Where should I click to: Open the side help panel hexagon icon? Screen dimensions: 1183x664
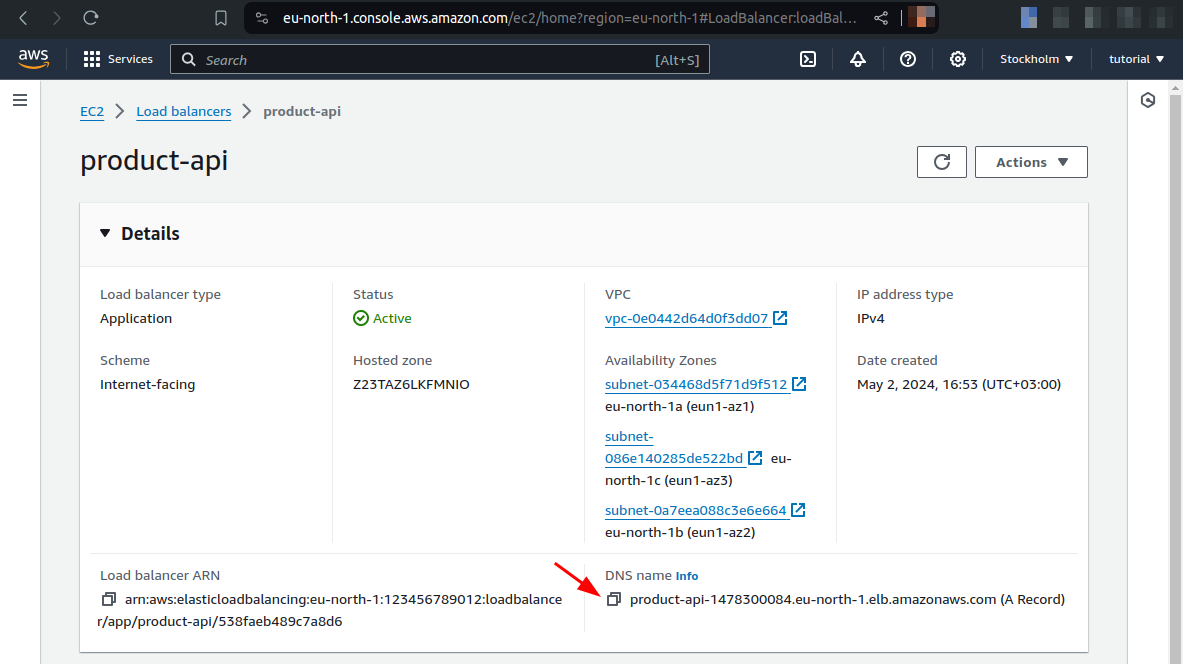[x=1148, y=100]
